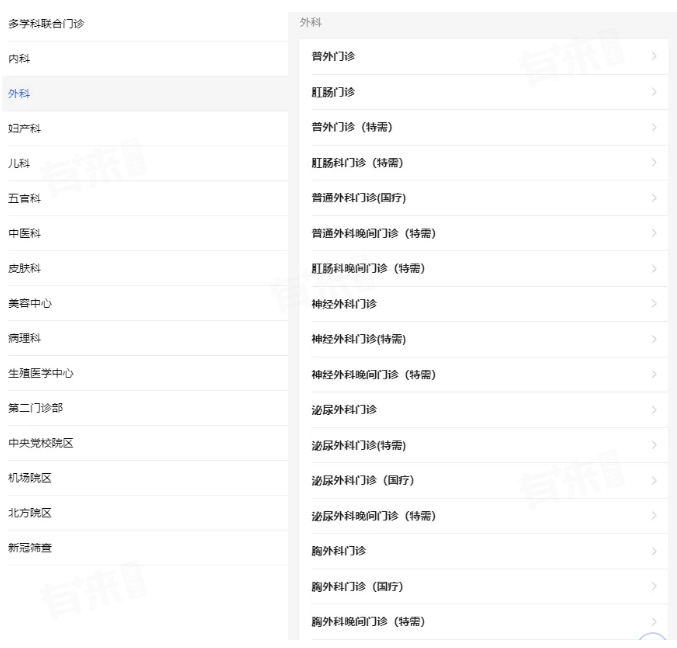Screen dimensions: 677x648
Task: Open 生殖医学中心 category
Action: [41, 373]
